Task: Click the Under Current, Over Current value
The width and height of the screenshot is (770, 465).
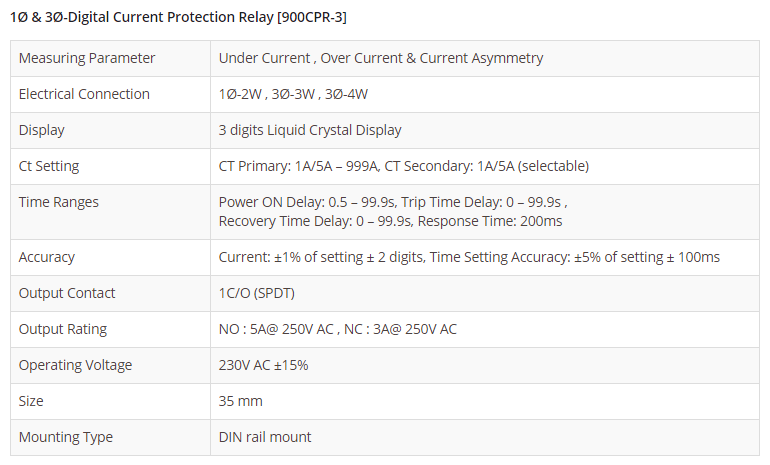Action: tap(381, 58)
